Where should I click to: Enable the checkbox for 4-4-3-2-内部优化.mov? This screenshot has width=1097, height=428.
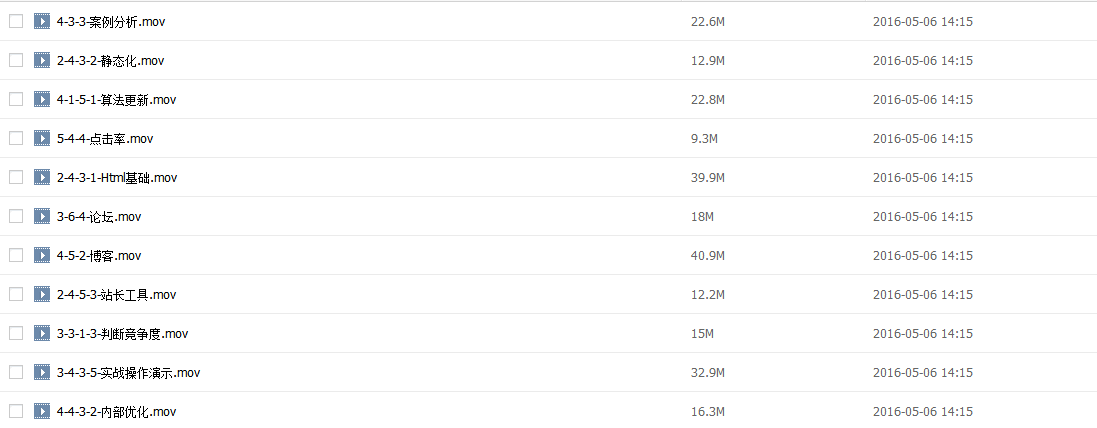click(16, 411)
